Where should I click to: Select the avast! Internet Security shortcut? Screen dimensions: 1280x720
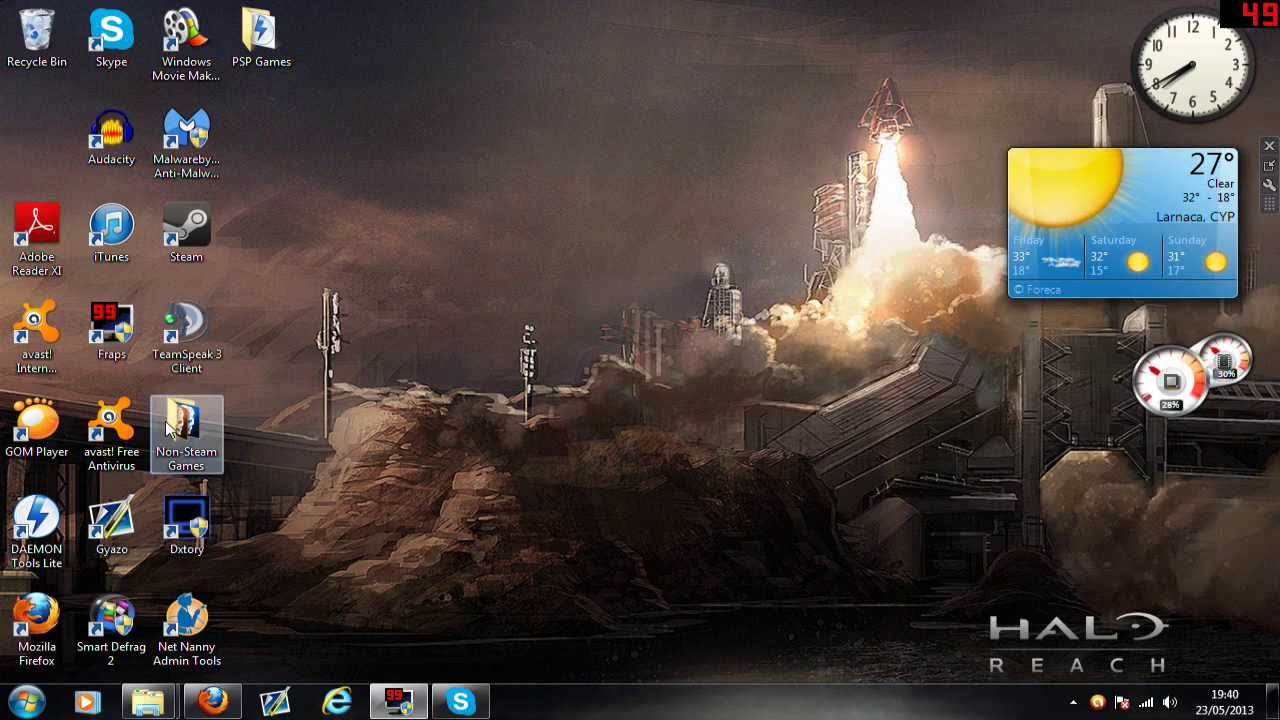(36, 338)
